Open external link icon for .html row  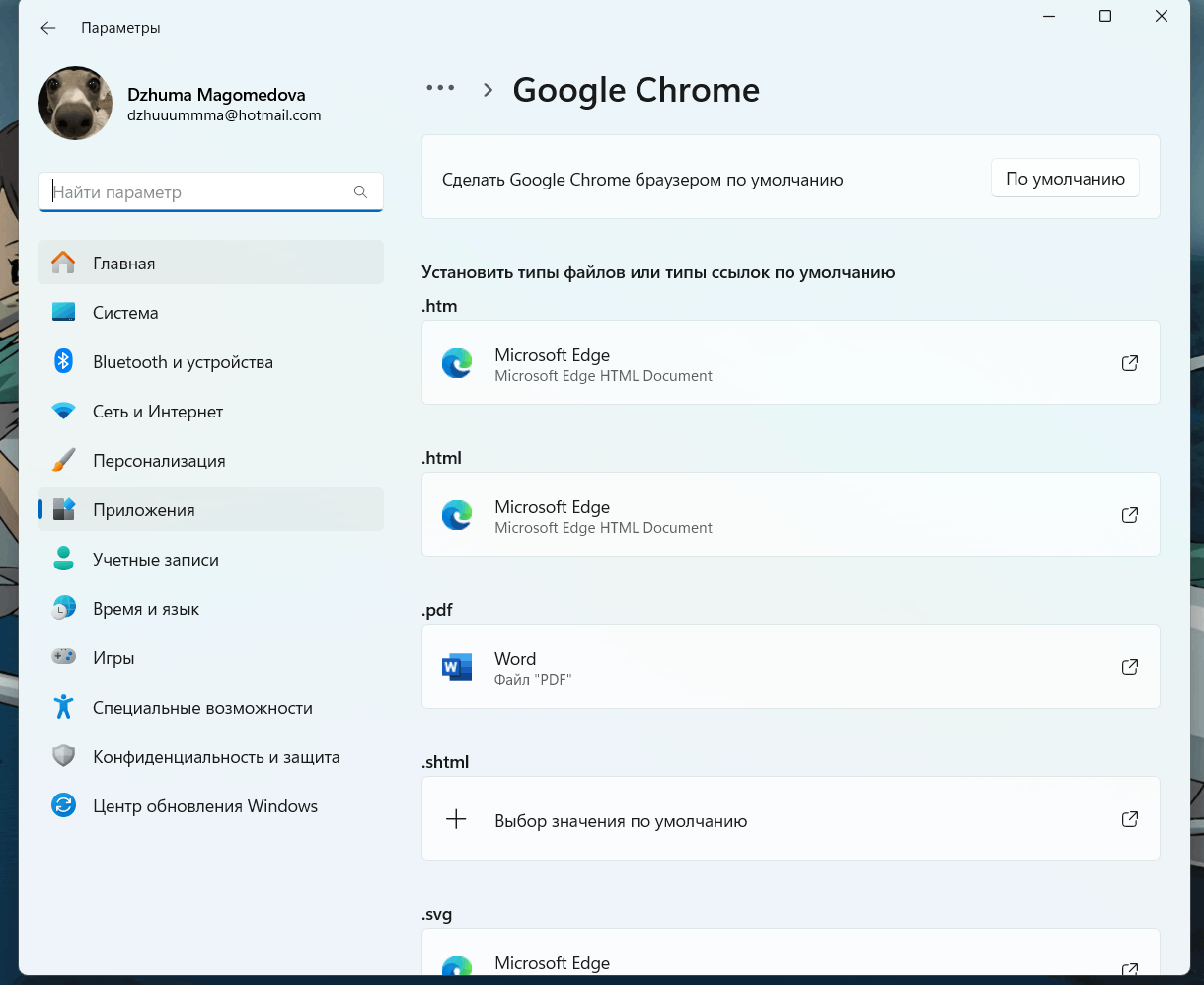[1130, 515]
